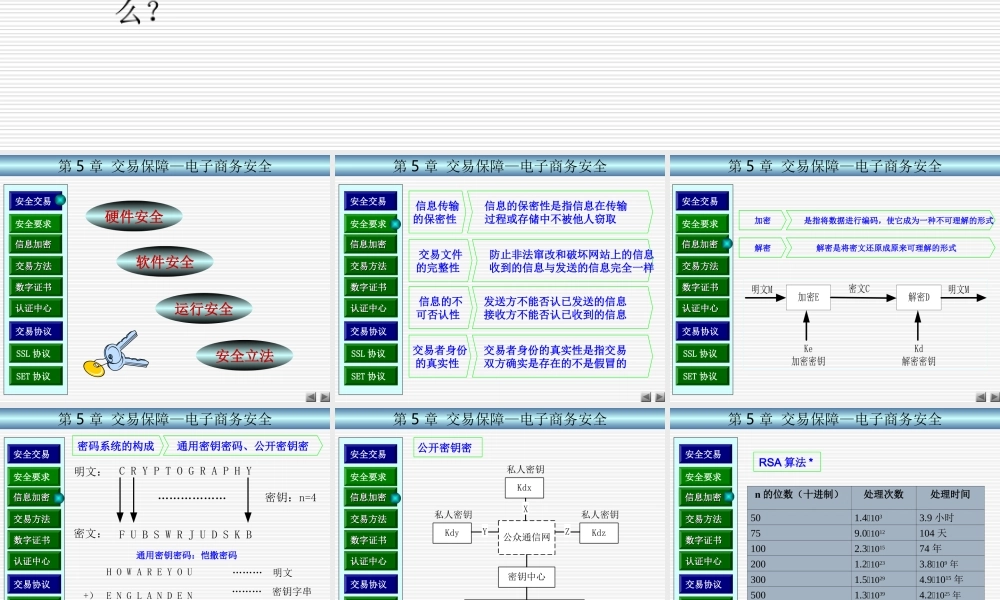Toggle 信息加密 selection on the RSA slide
The image size is (1000, 600).
pyautogui.click(x=702, y=496)
